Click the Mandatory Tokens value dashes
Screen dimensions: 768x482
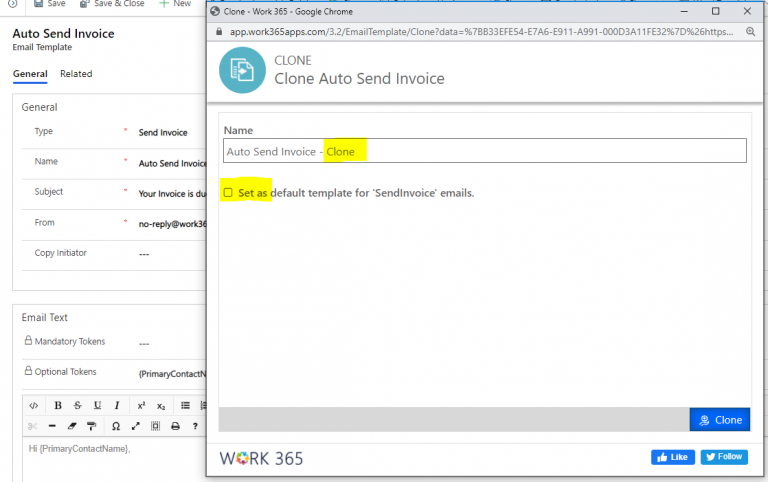click(144, 344)
